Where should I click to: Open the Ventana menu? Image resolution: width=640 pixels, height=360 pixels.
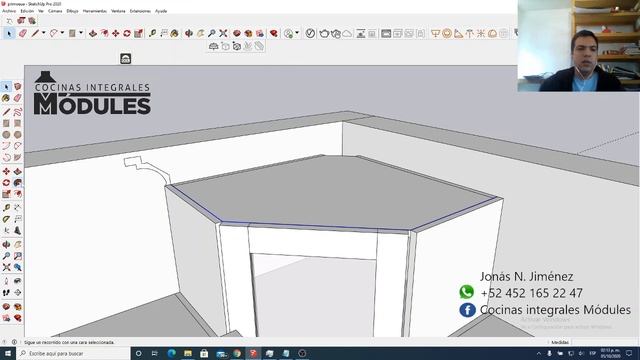[x=118, y=11]
